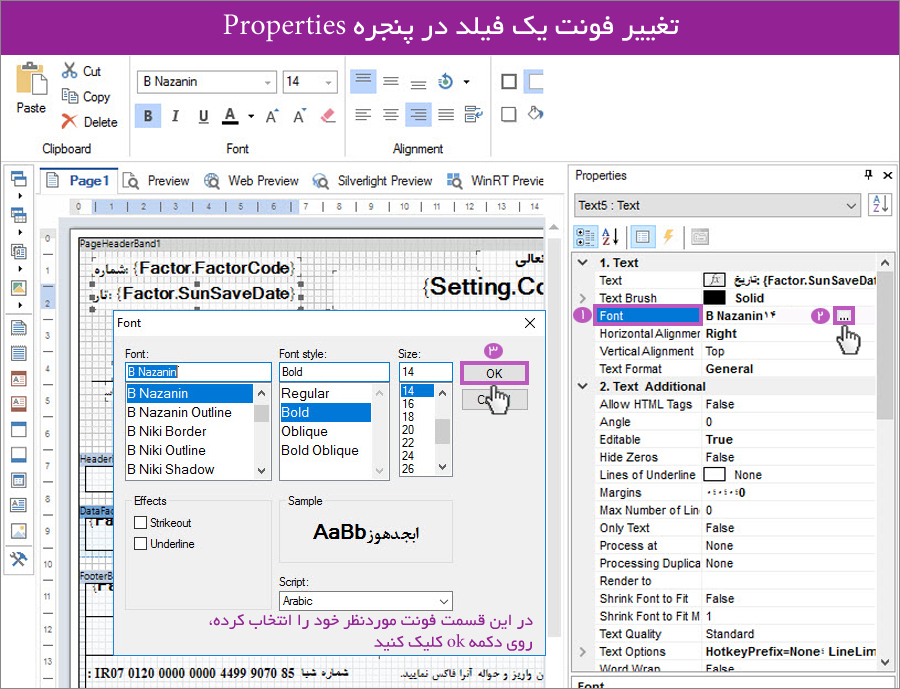Open the font name dropdown in the ribbon
Viewport: 900px width, 689px height.
click(268, 83)
